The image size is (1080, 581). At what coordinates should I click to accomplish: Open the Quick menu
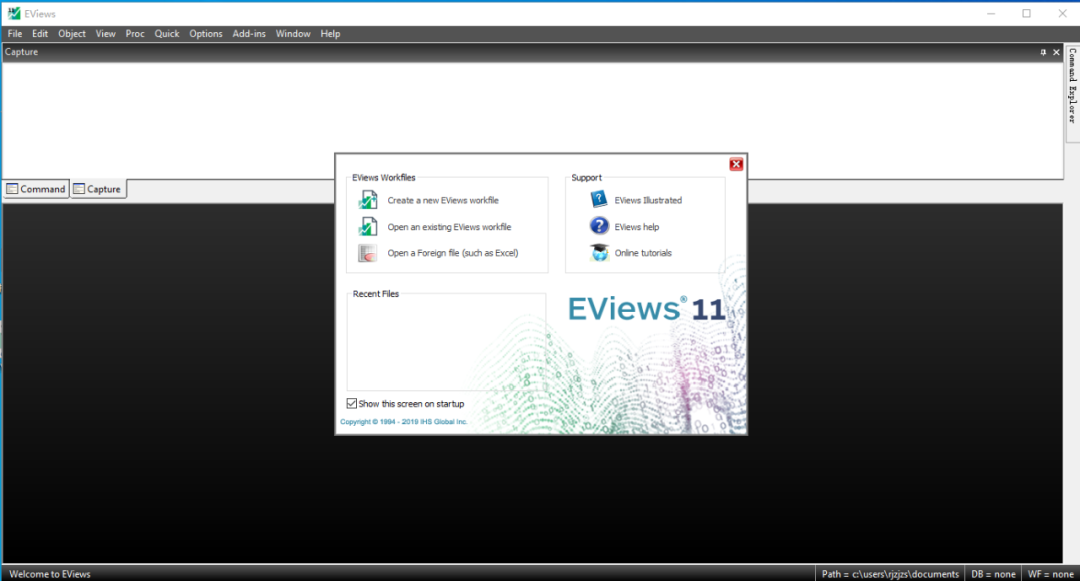point(167,34)
